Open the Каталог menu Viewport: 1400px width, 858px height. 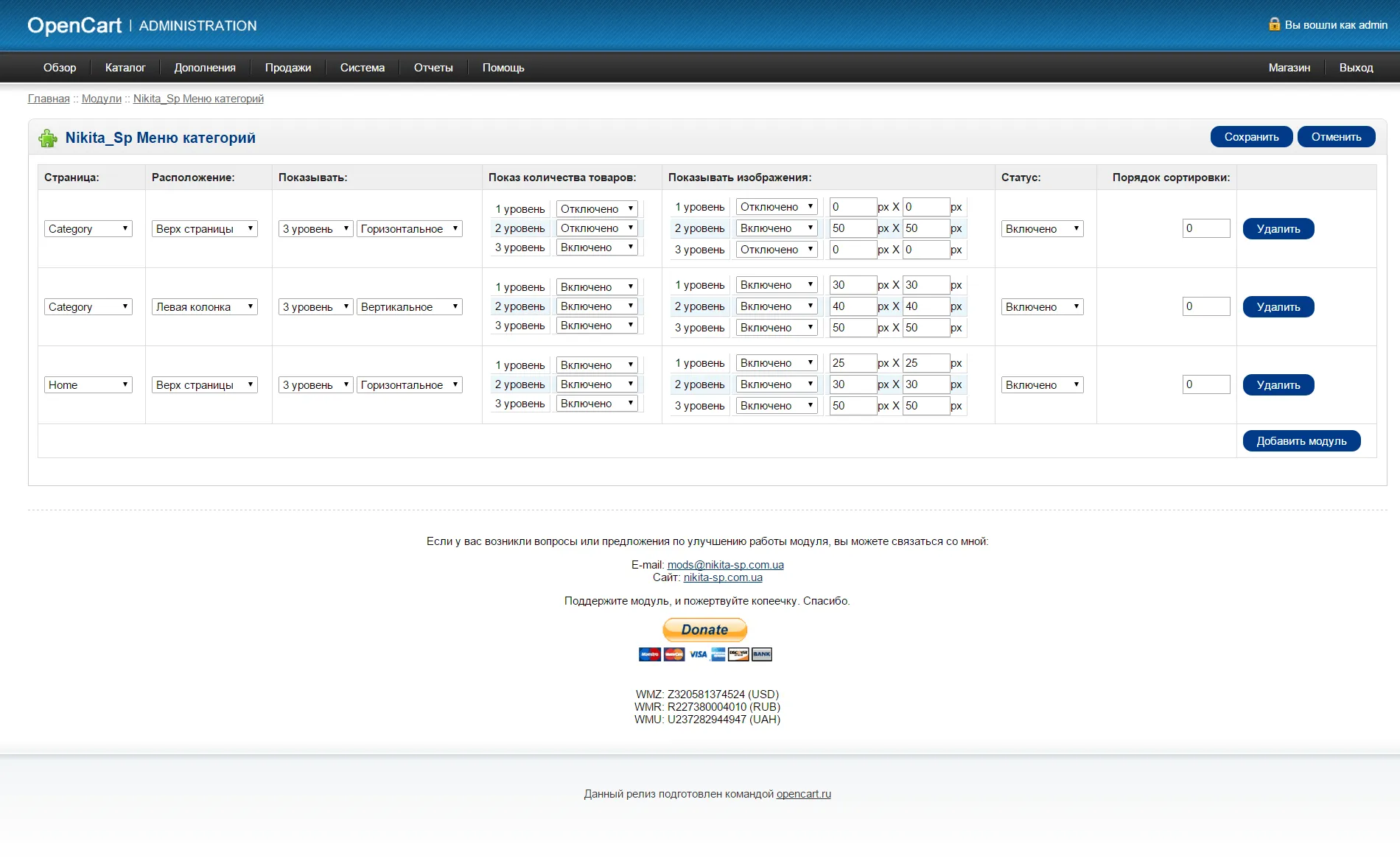tap(125, 68)
